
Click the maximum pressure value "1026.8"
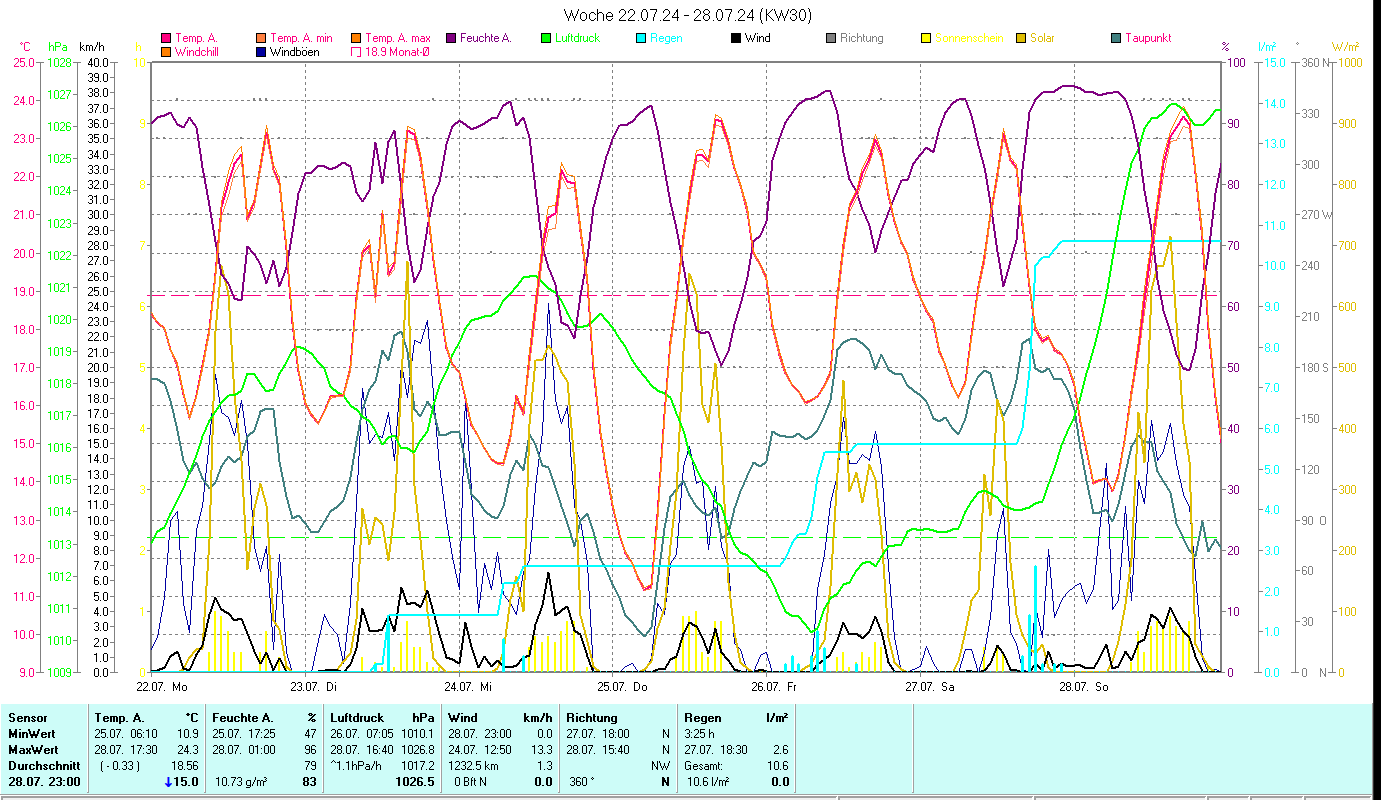click(418, 750)
